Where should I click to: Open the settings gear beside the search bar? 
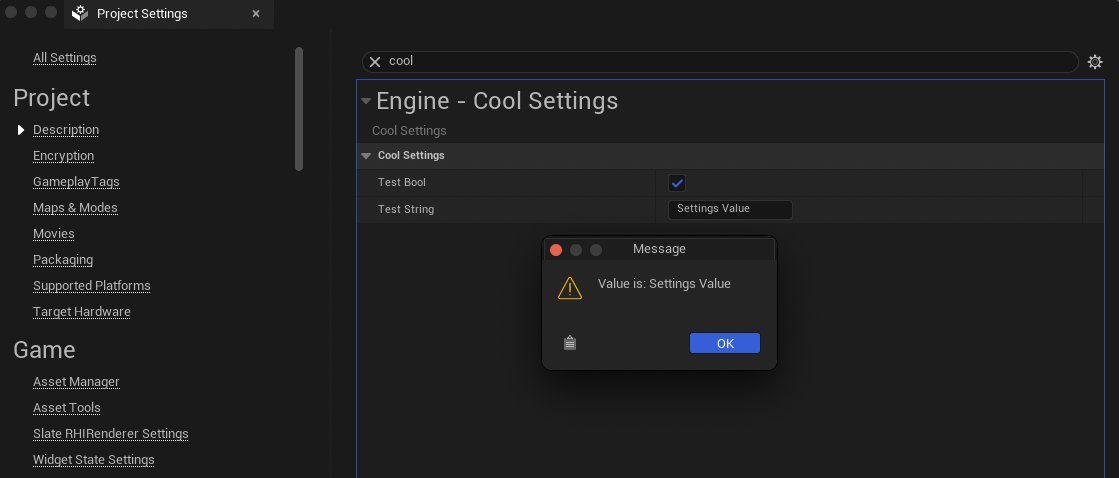coord(1095,62)
